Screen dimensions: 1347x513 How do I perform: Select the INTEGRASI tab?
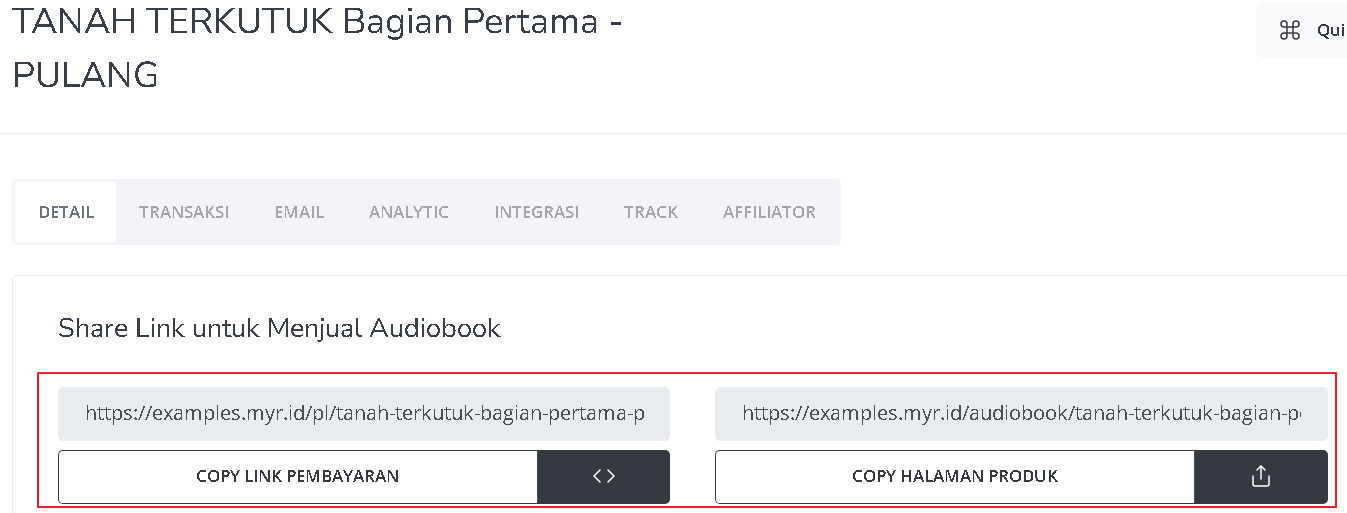point(537,212)
